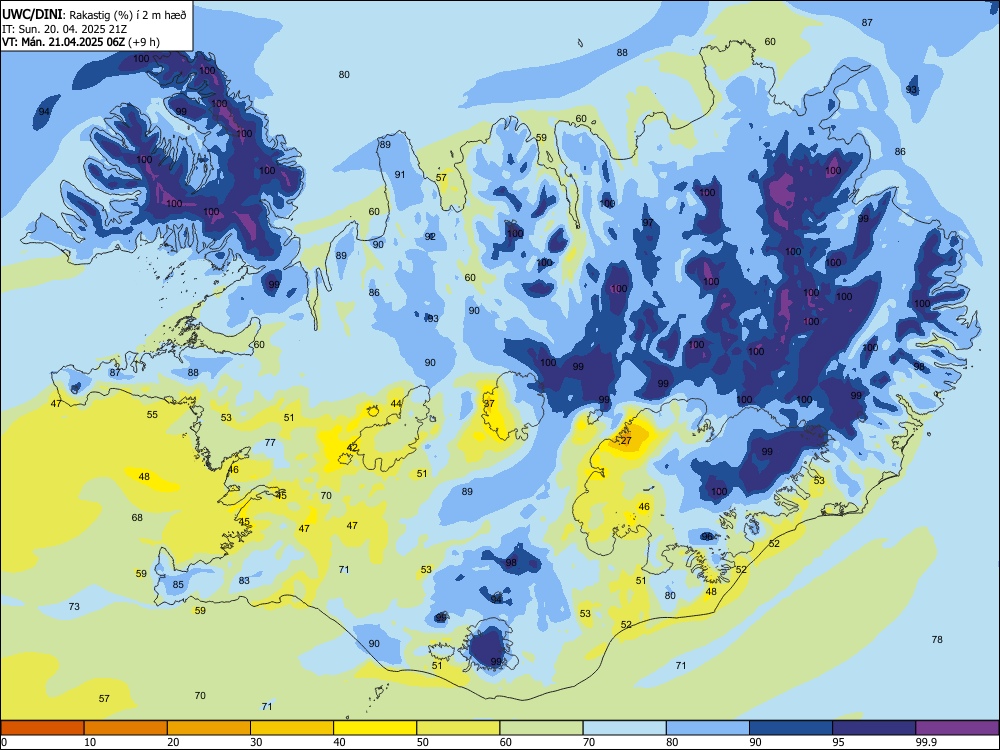Viewport: 1000px width, 750px height.
Task: Click the "30" legend tick label
Action: pos(256,742)
